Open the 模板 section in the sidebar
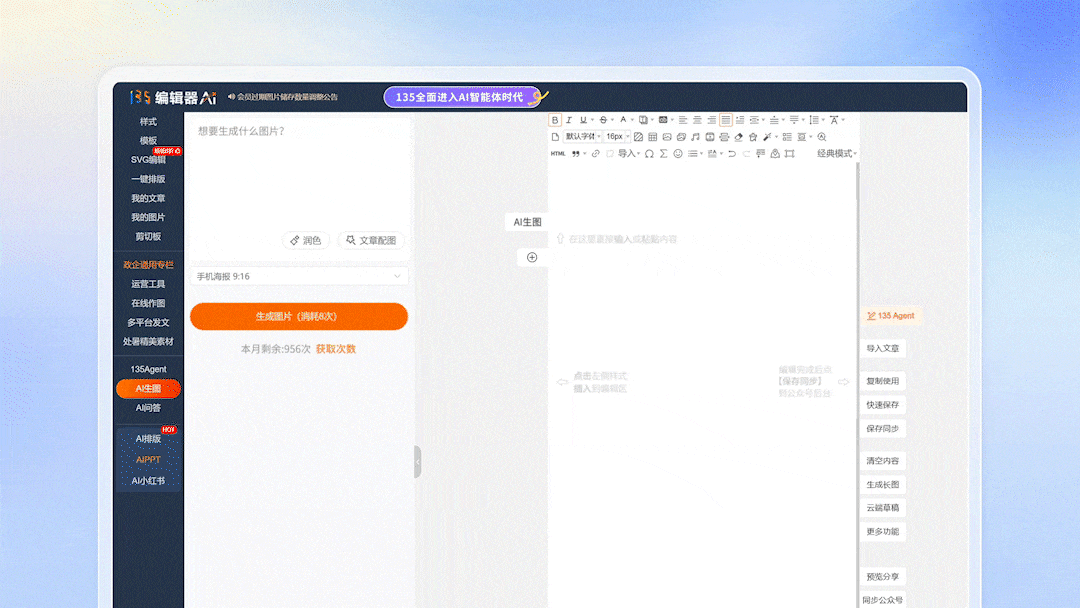Viewport: 1080px width, 608px height. [x=148, y=141]
